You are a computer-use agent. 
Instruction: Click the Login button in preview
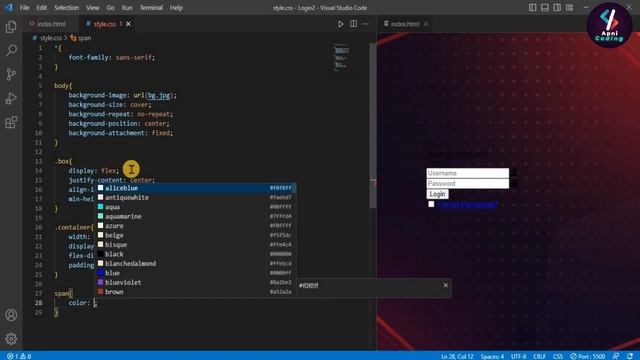pyautogui.click(x=438, y=194)
